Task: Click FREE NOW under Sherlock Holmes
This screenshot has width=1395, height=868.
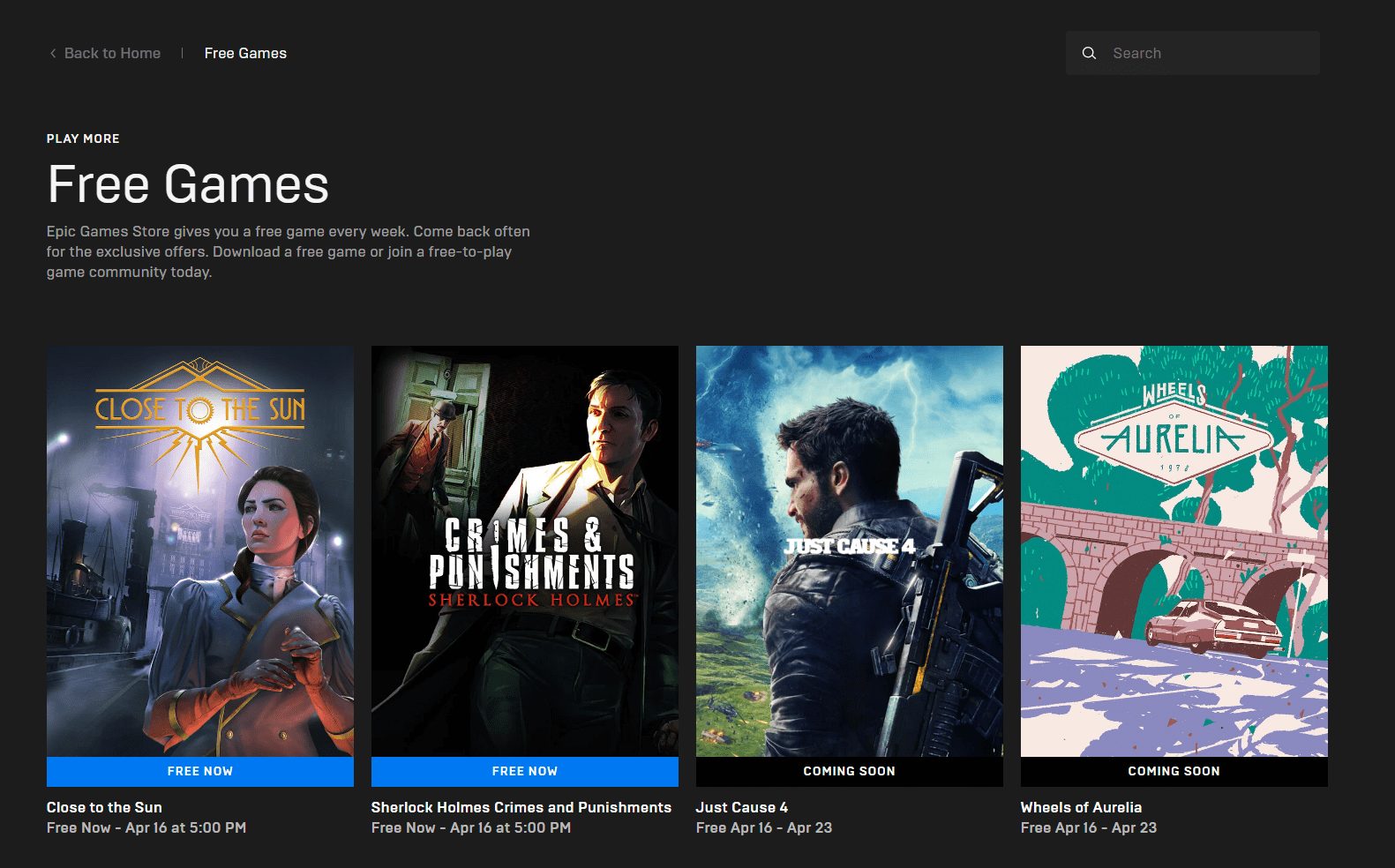Action: 525,772
